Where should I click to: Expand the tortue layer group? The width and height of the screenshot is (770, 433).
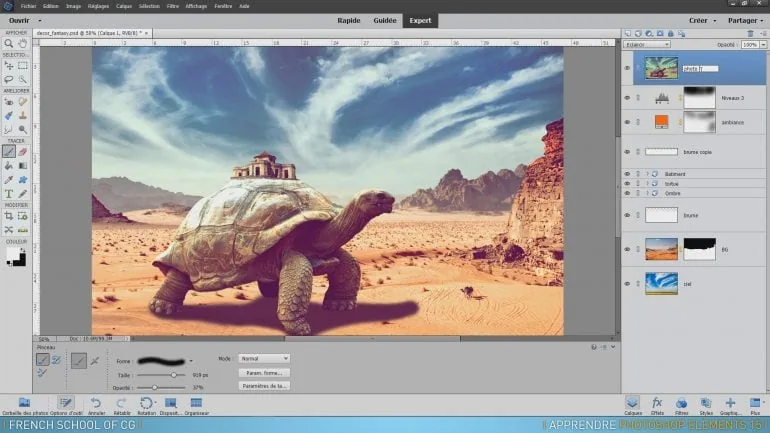(647, 184)
